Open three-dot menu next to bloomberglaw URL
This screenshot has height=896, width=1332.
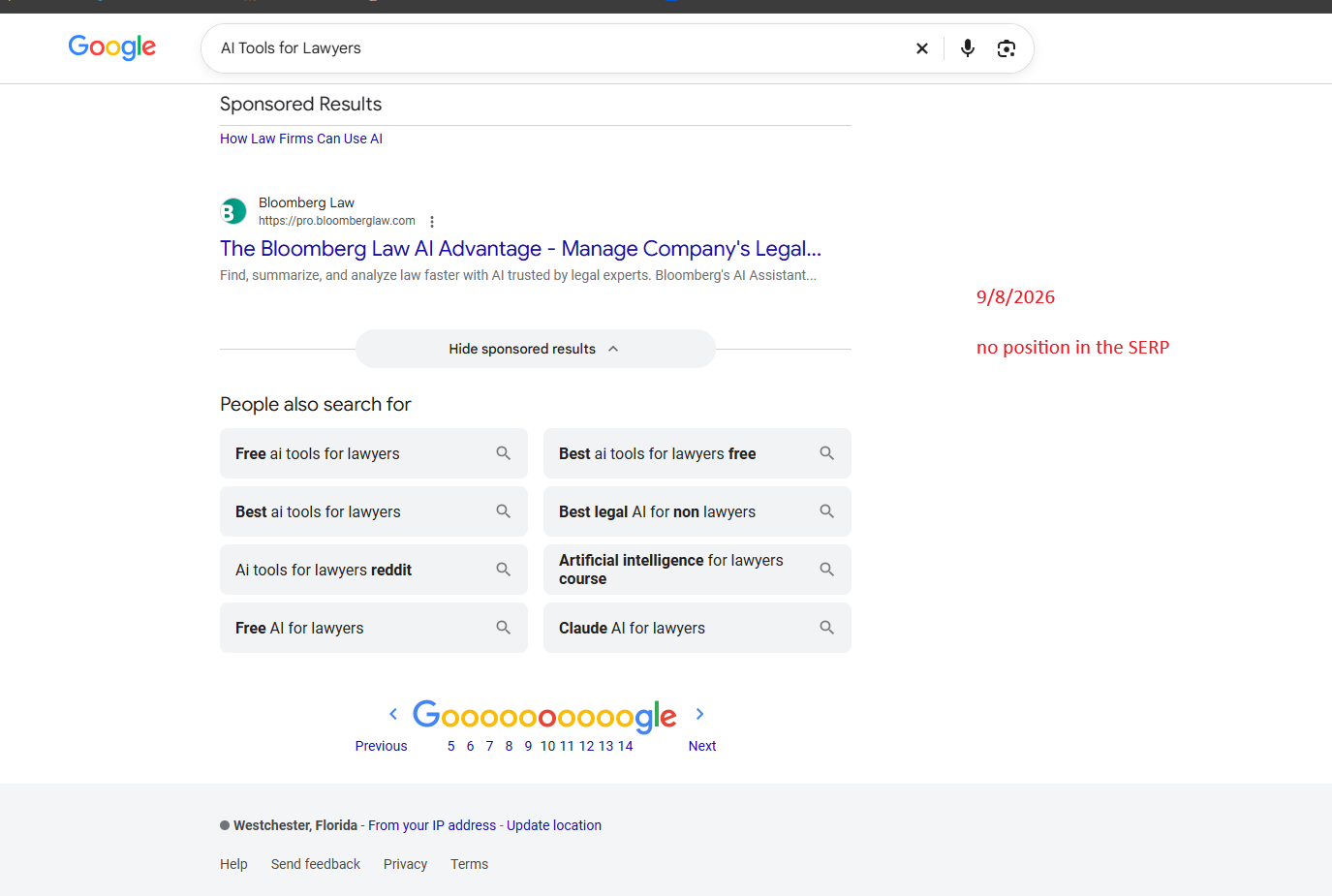pos(432,222)
